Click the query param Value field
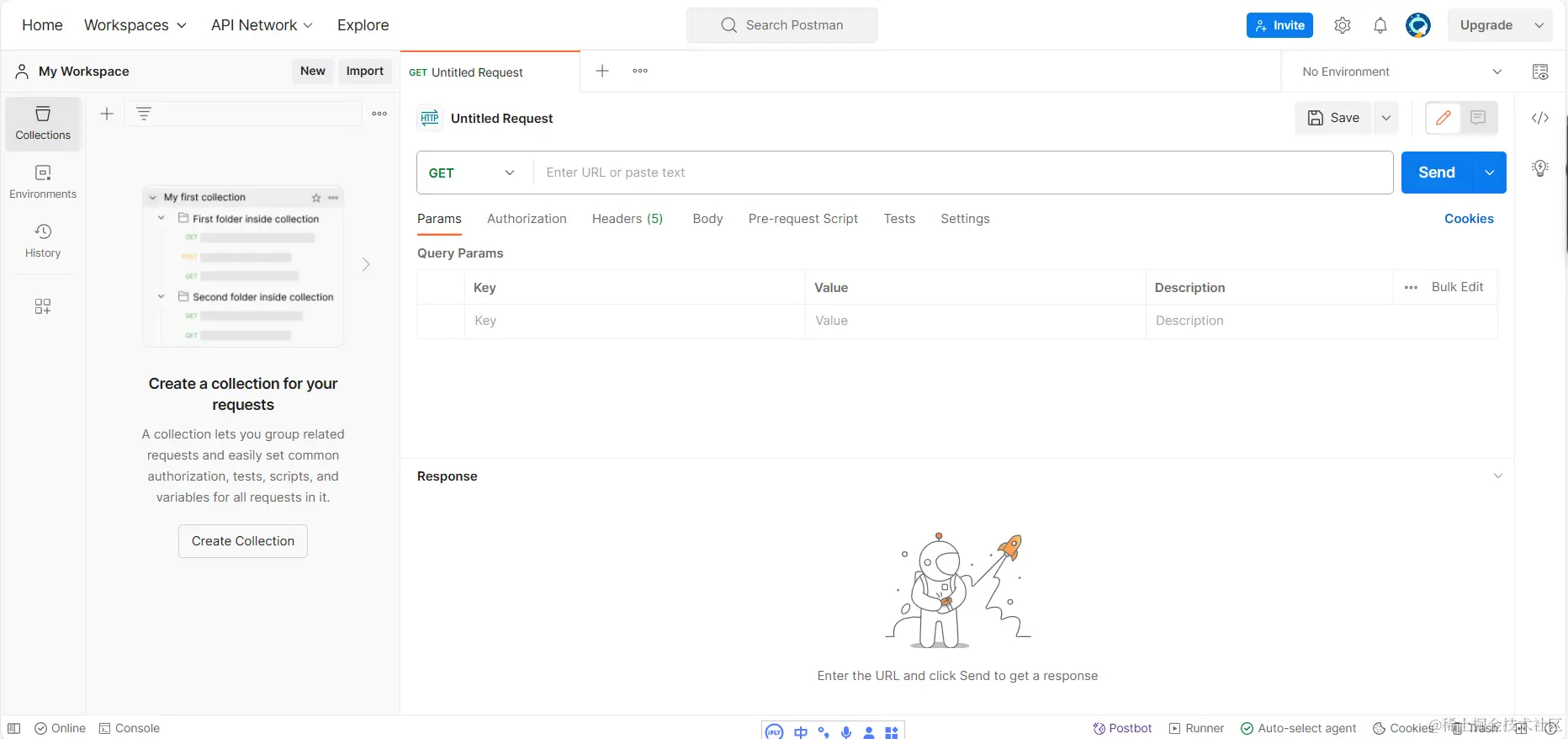Screen dimensions: 1568x739 tap(976, 321)
